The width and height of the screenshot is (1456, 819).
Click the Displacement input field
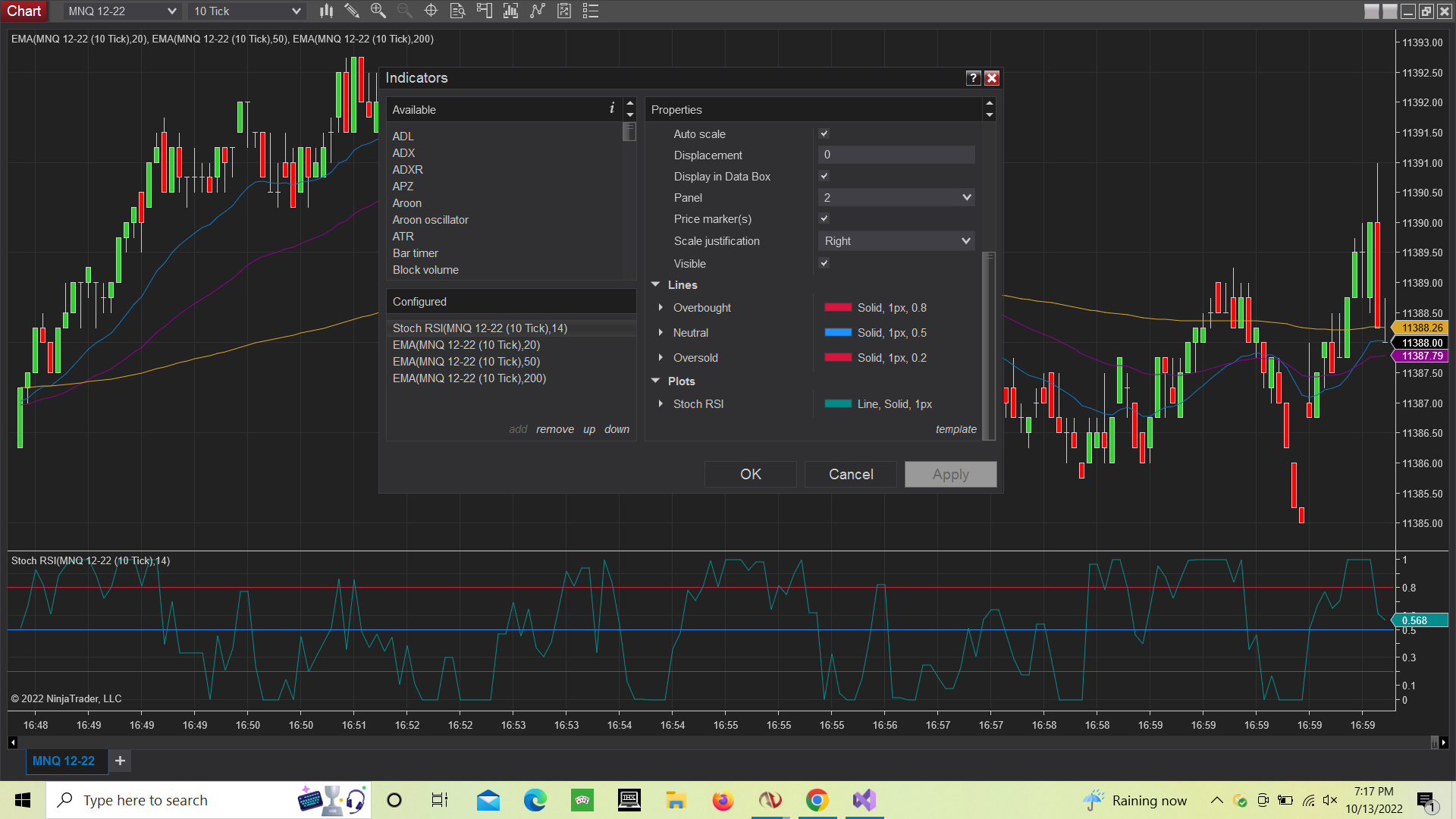tap(896, 155)
